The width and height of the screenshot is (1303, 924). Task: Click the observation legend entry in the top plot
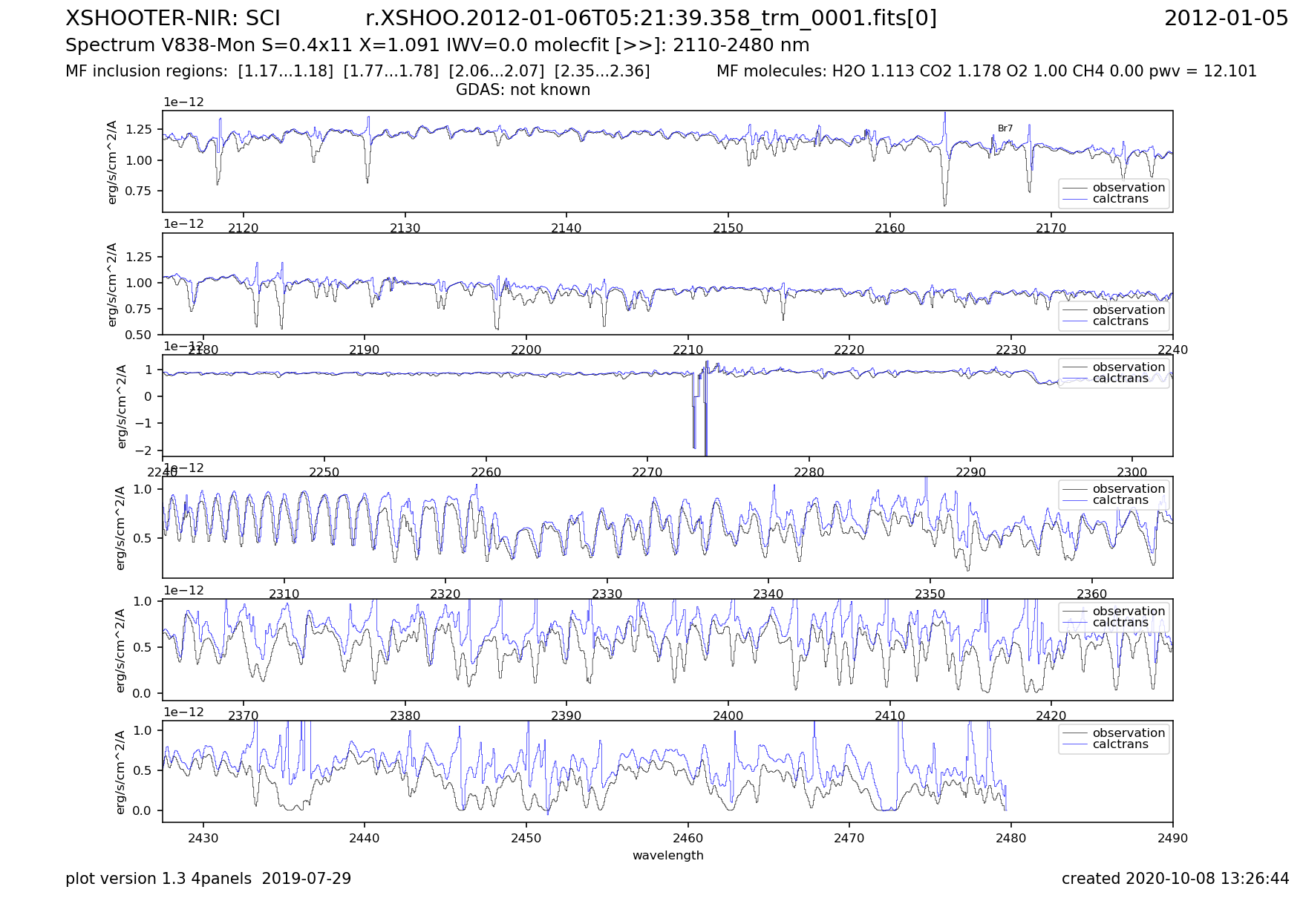tap(1128, 188)
